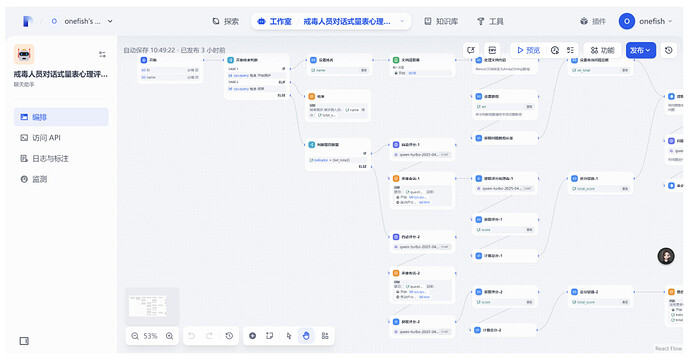The width and height of the screenshot is (690, 360).
Task: Open the 发布 publish dropdown
Action: (641, 50)
